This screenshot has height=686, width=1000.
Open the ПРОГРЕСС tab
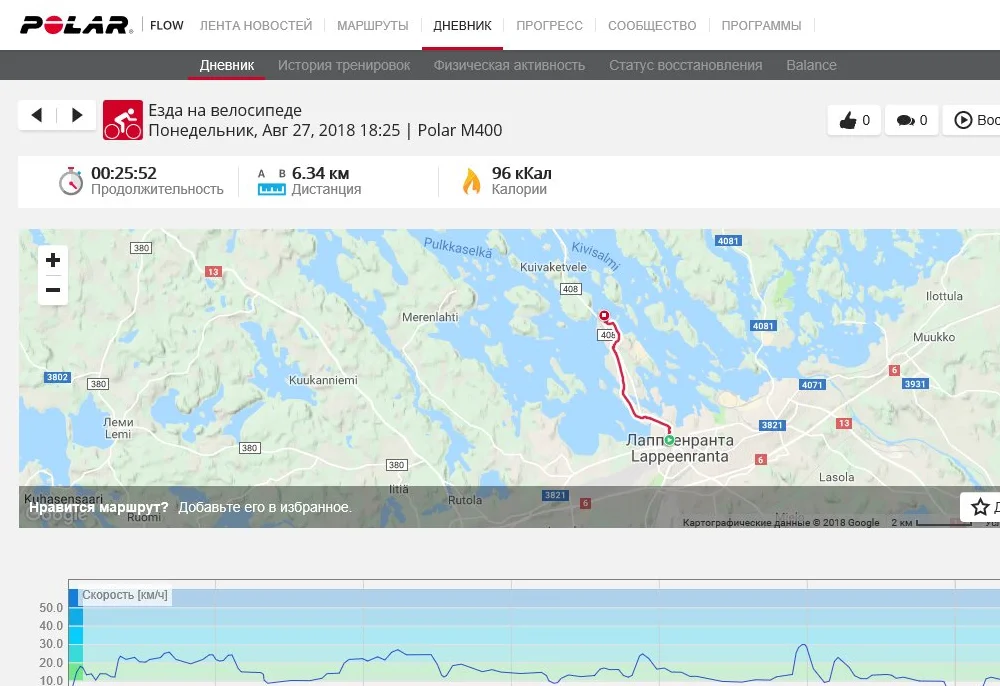pos(549,26)
